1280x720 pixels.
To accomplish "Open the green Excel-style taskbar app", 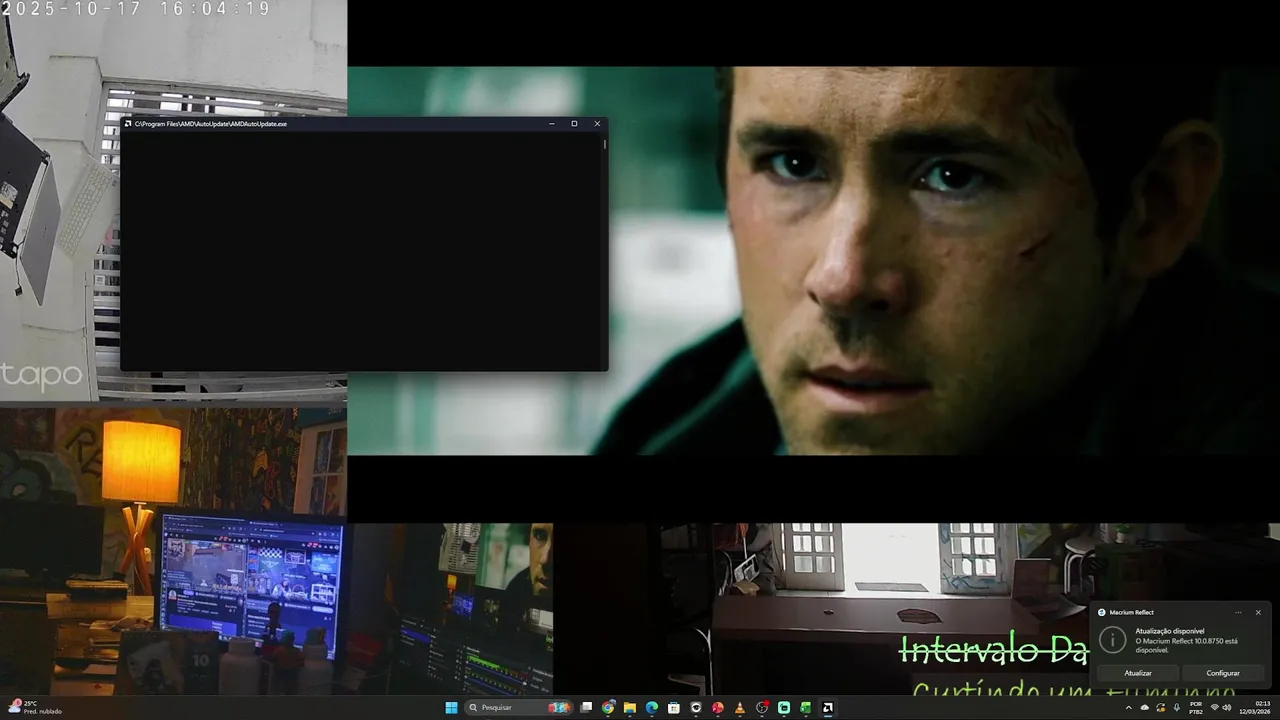I will click(x=805, y=708).
